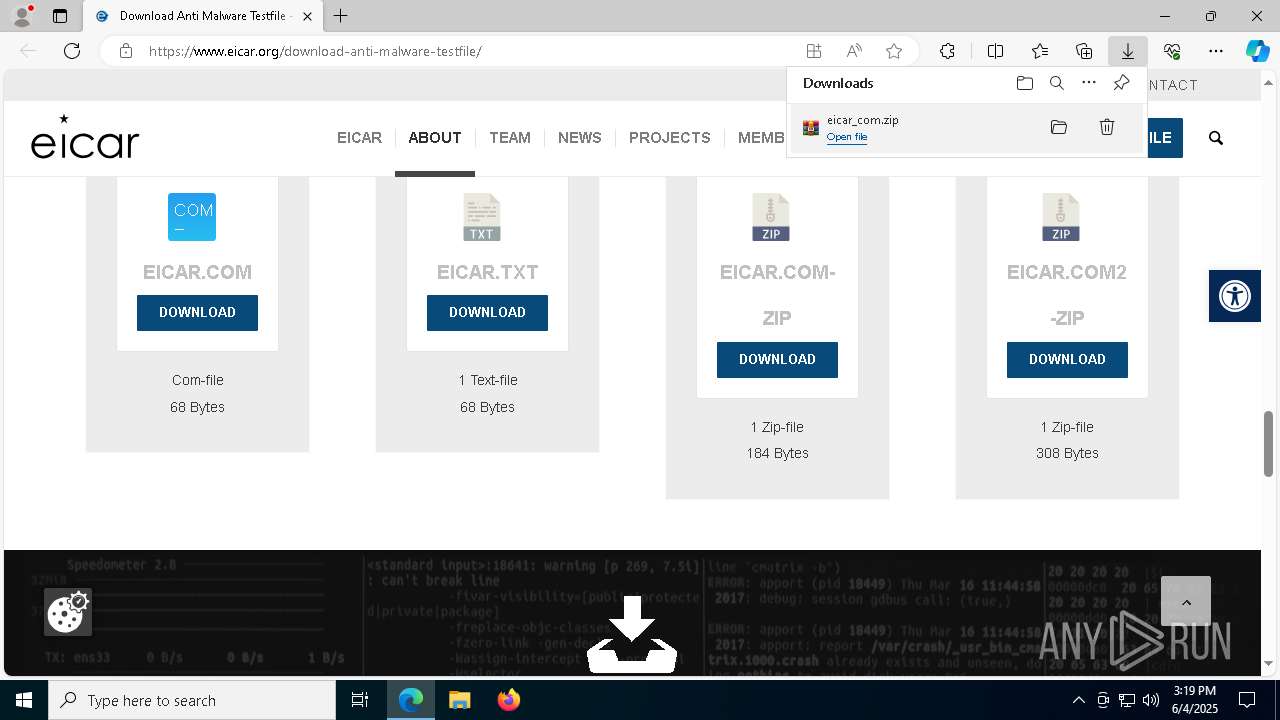Search downloads in Downloads panel
The height and width of the screenshot is (720, 1280).
tap(1056, 83)
